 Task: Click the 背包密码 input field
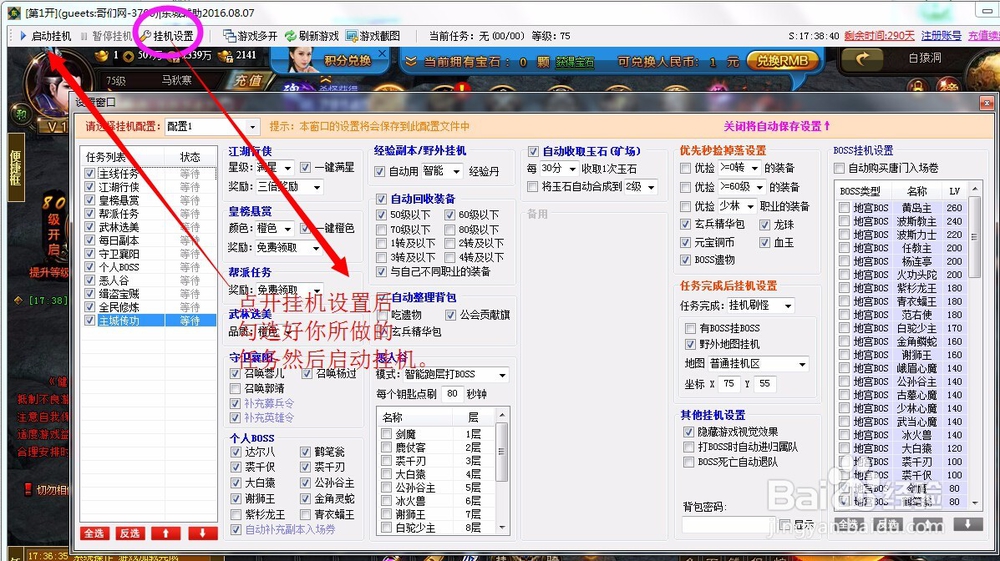727,525
